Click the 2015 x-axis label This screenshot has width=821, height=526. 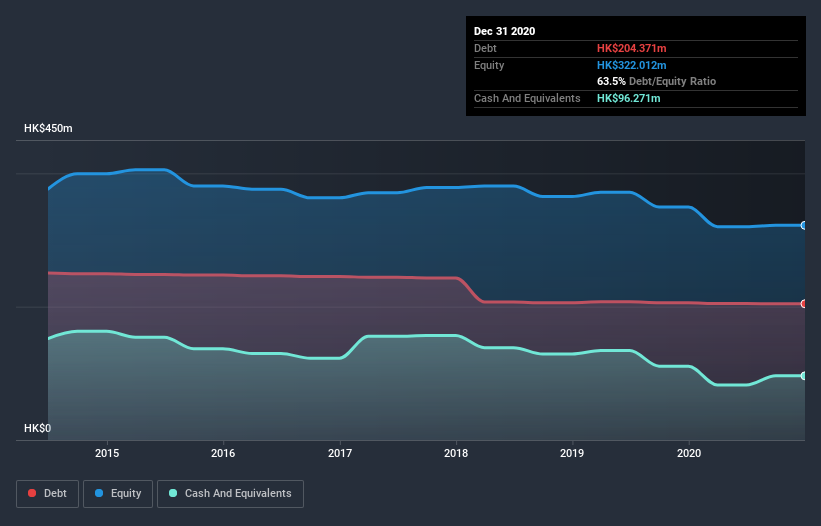point(107,453)
